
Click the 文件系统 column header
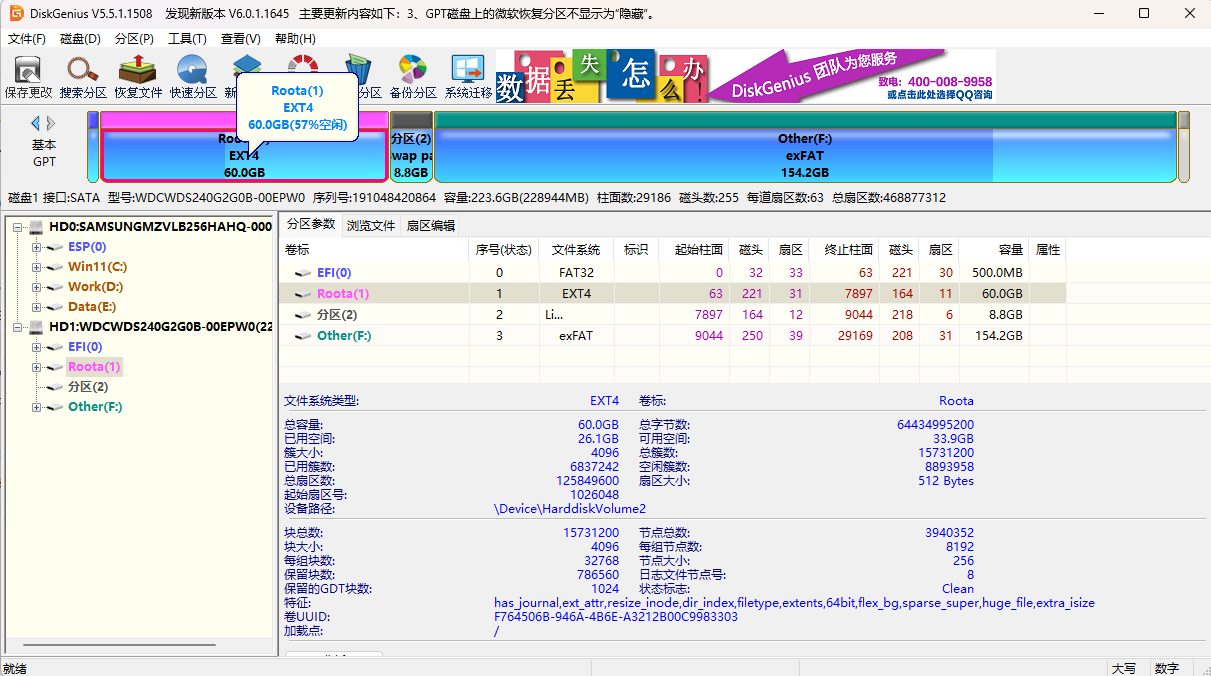coord(576,250)
